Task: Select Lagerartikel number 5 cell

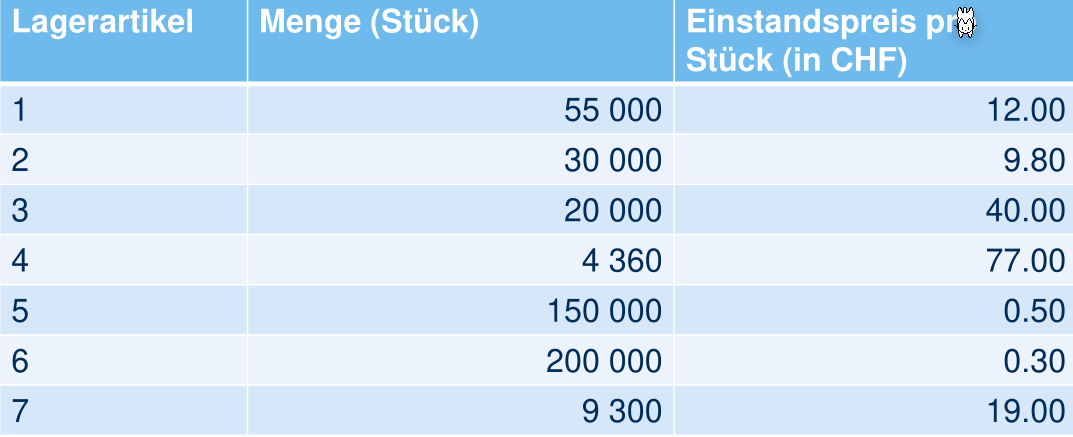Action: (x=20, y=310)
